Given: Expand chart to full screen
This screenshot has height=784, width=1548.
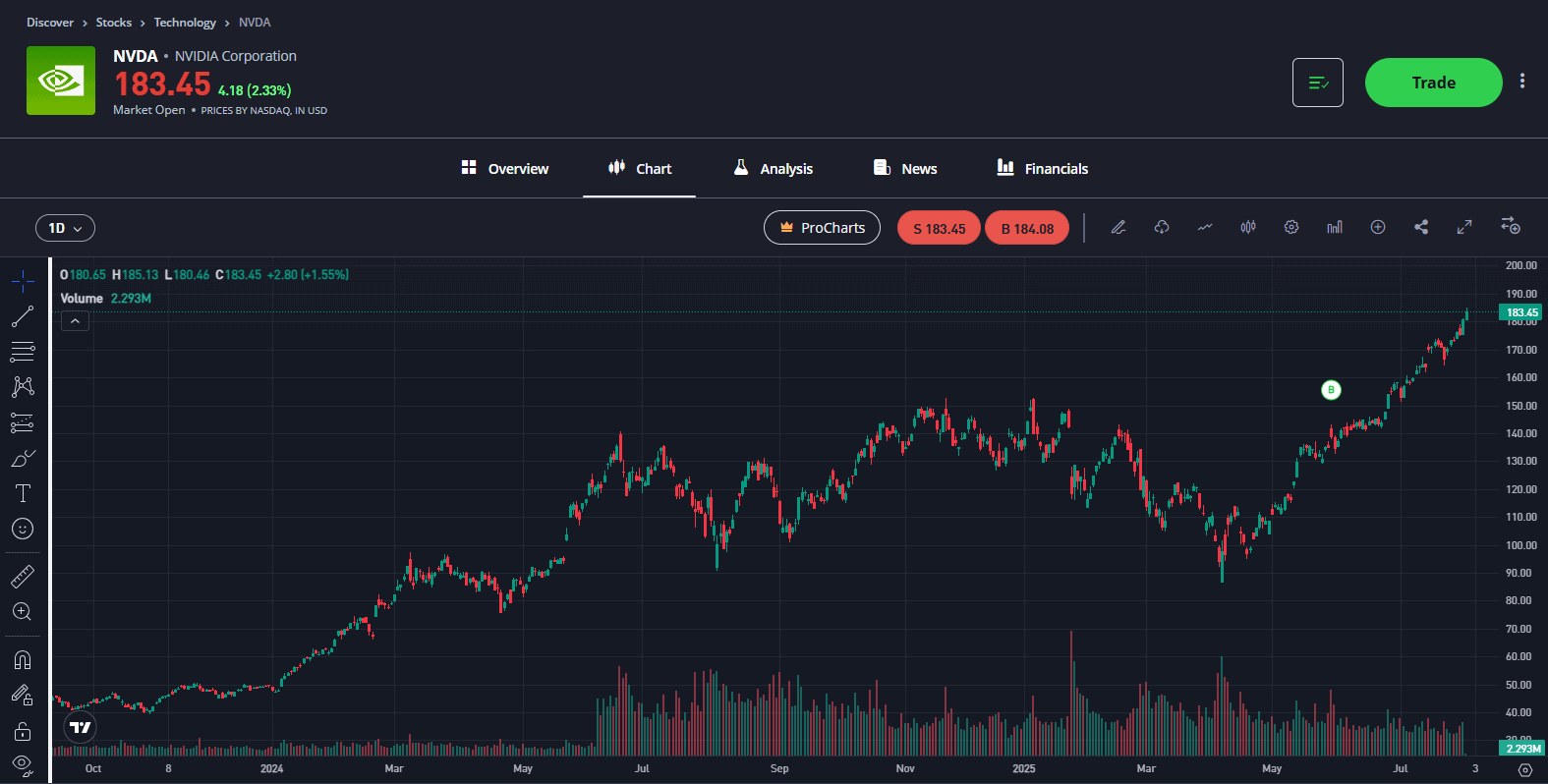Looking at the screenshot, I should (x=1464, y=227).
